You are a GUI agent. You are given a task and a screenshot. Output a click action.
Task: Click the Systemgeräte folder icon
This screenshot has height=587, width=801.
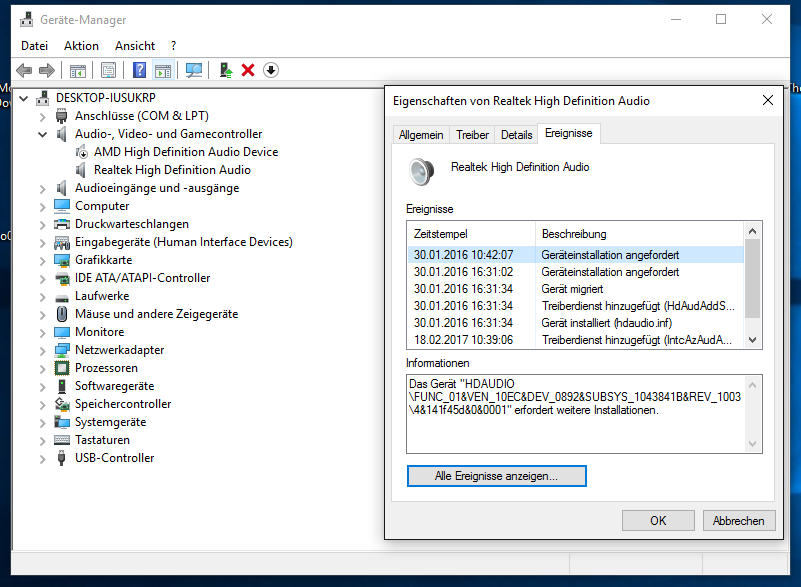(62, 422)
